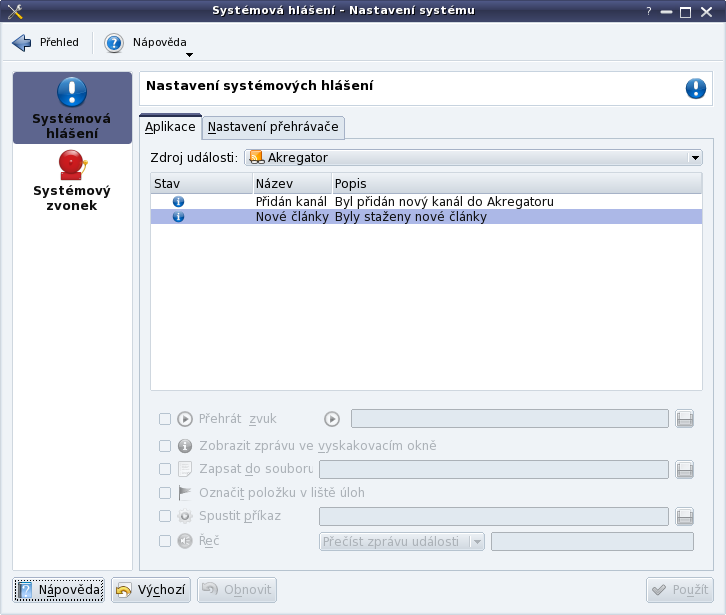This screenshot has width=726, height=615.
Task: Sort by the Popis column header
Action: tap(517, 183)
